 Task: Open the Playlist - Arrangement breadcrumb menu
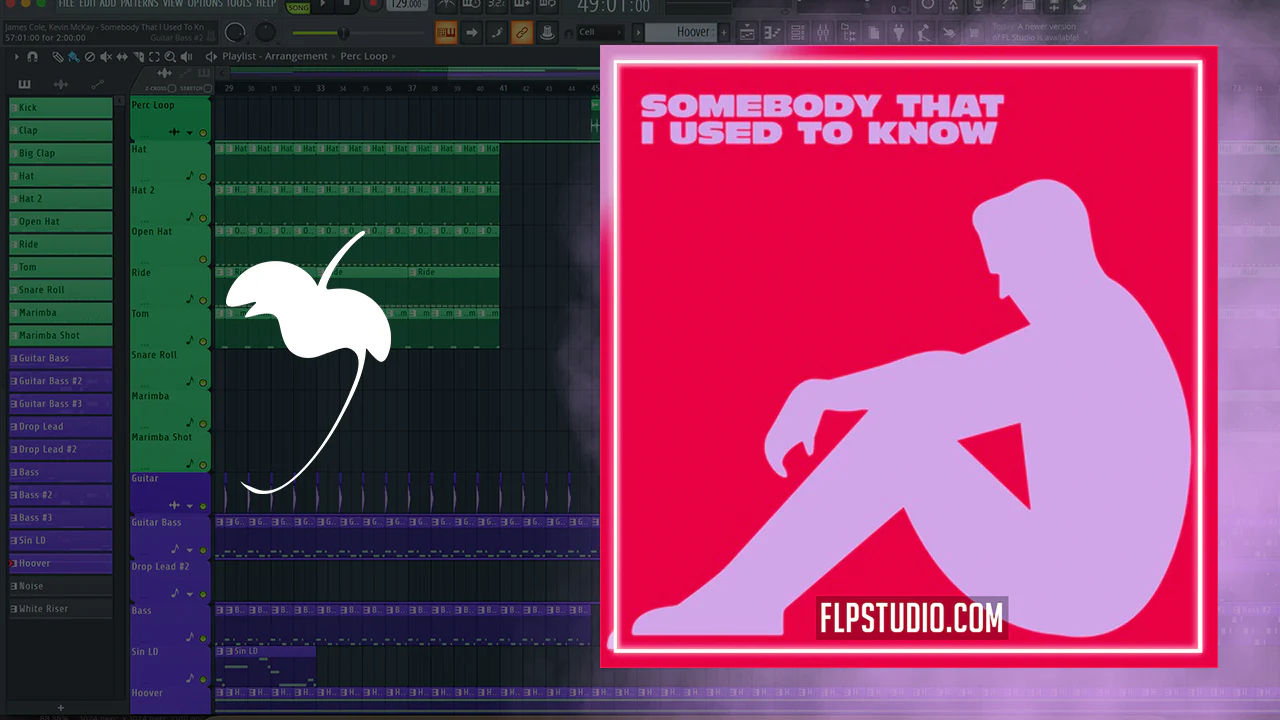(274, 57)
